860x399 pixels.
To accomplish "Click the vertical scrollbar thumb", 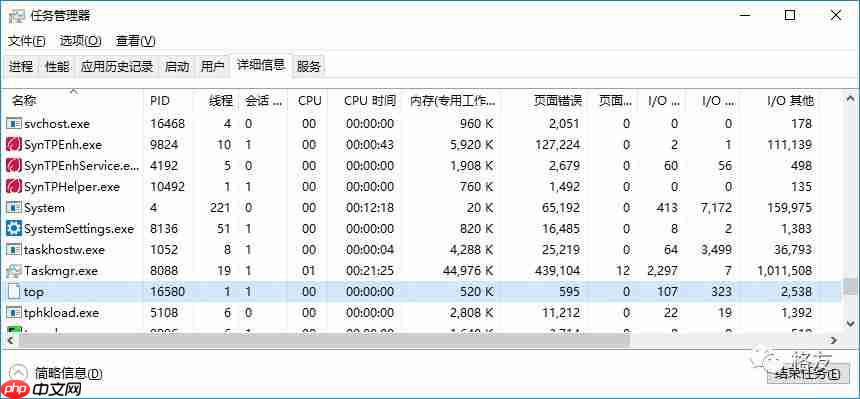I will (850, 286).
